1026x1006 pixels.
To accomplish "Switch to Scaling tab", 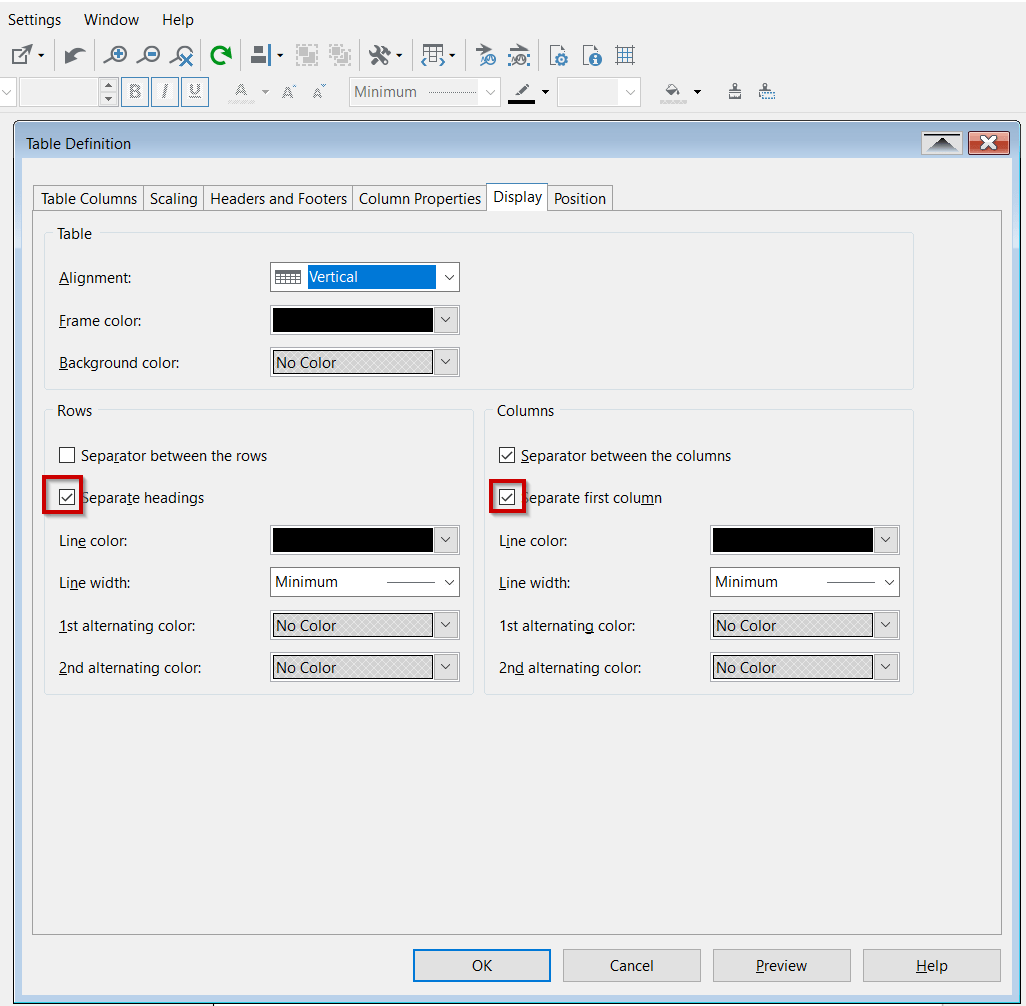I will pos(173,198).
